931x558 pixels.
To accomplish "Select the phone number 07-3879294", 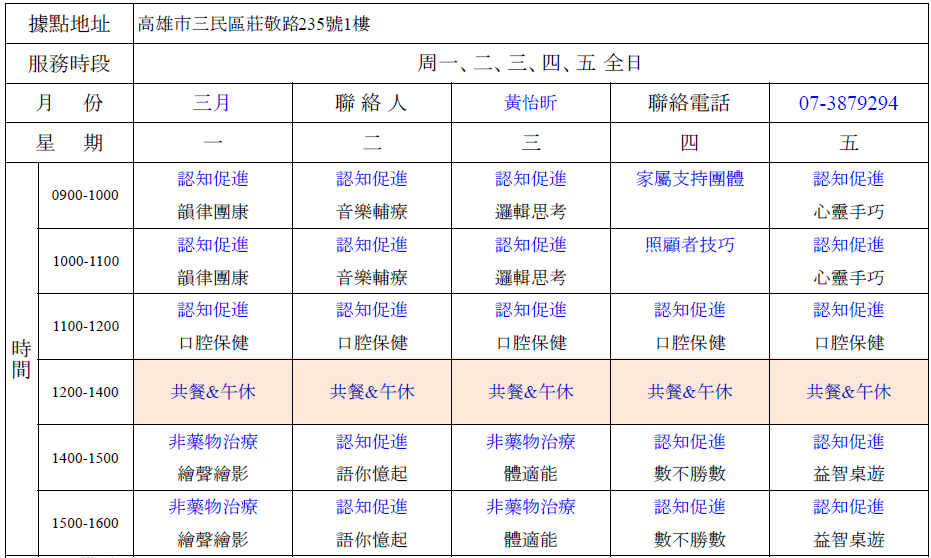I will (x=848, y=103).
